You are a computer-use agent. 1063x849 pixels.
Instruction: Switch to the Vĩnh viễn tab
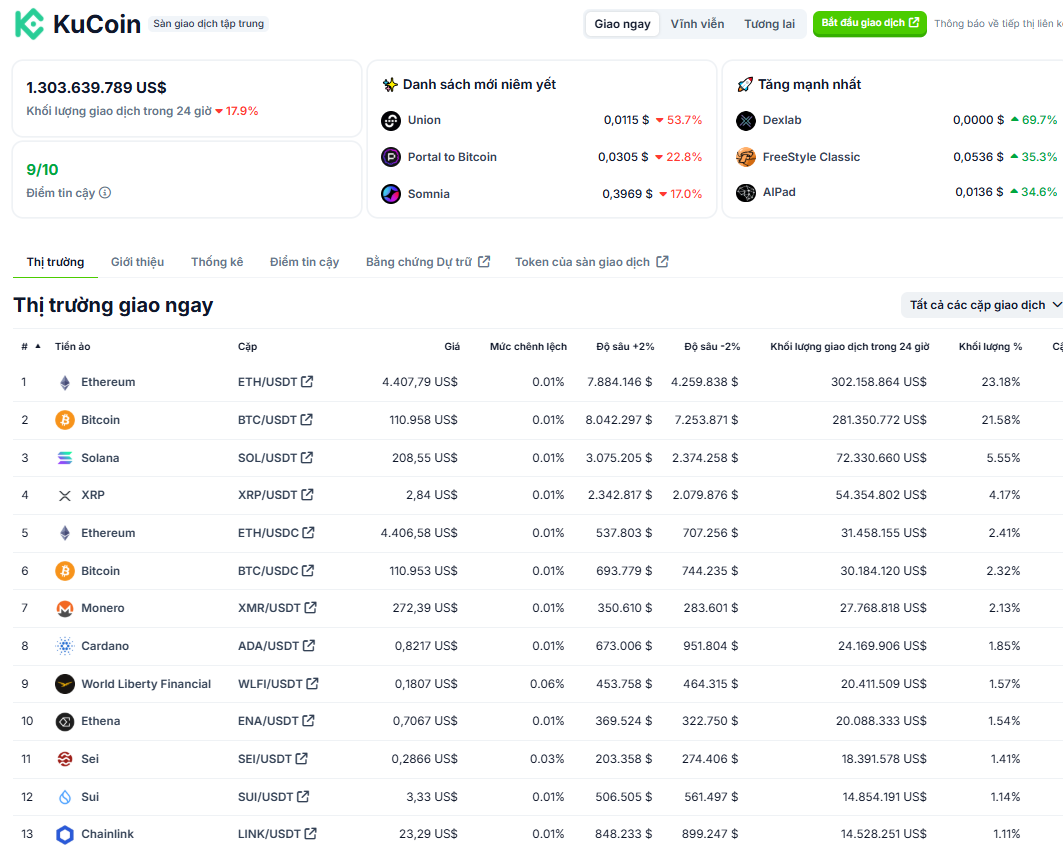click(697, 23)
